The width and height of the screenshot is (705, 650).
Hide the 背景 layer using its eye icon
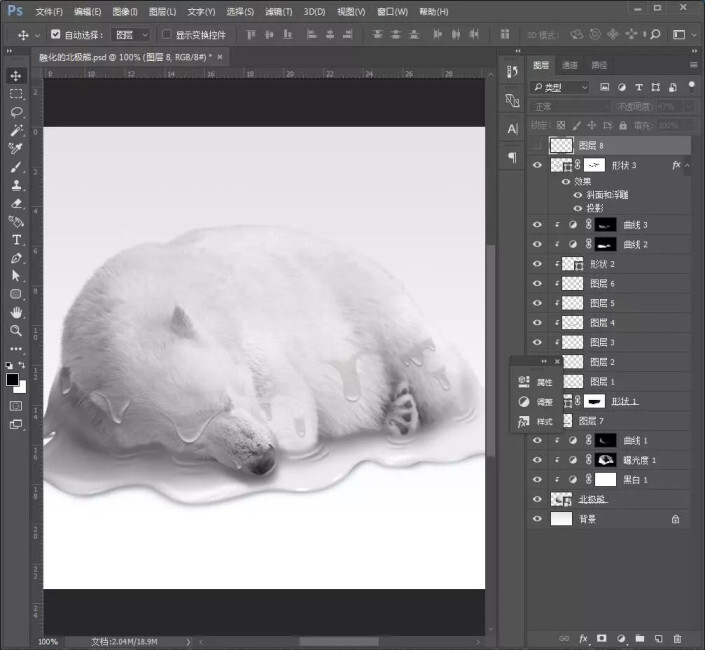click(538, 519)
